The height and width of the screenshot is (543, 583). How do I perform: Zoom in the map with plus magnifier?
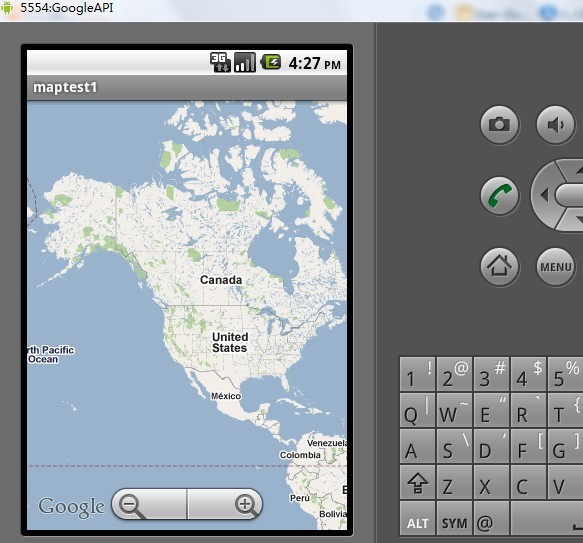point(225,505)
